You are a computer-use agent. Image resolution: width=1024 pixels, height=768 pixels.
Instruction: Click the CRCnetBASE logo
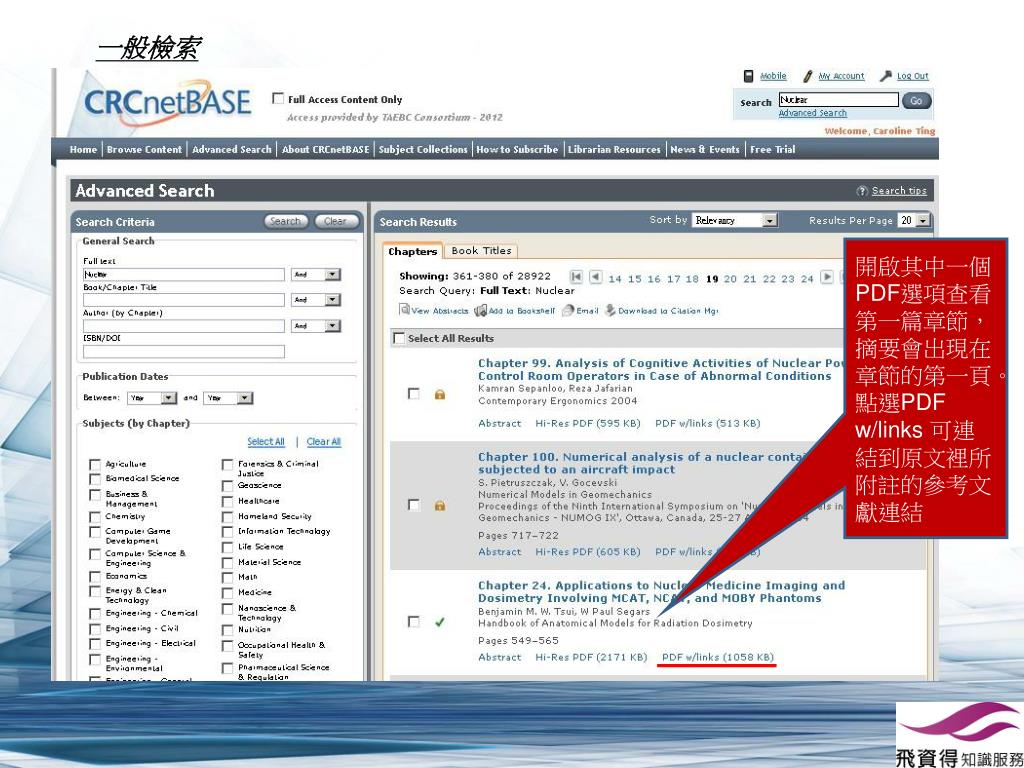(x=167, y=103)
